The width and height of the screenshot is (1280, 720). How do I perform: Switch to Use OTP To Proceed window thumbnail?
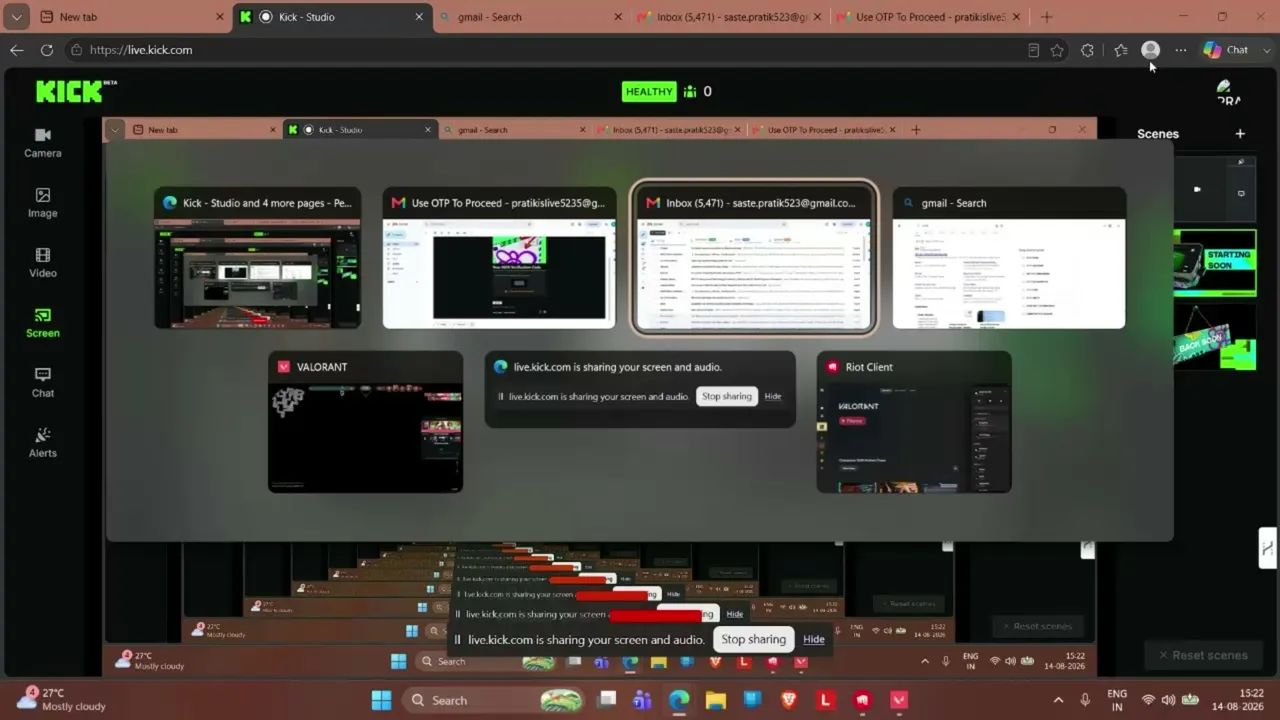tap(499, 257)
